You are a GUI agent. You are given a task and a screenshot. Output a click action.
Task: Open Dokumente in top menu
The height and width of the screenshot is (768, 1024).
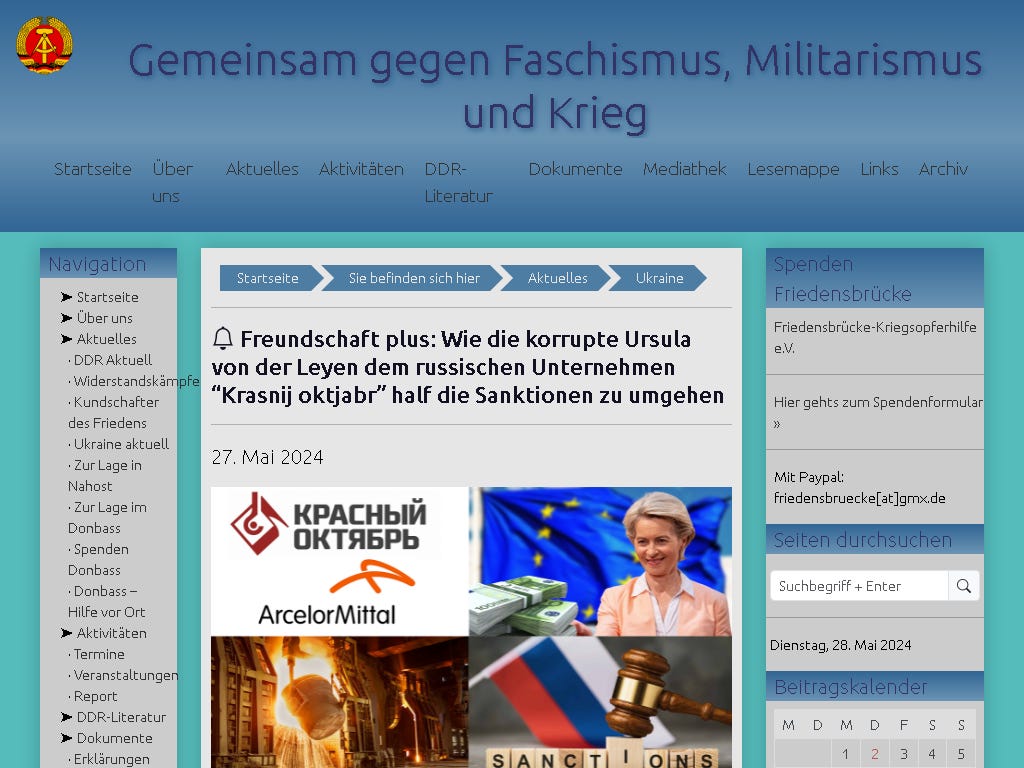click(575, 169)
